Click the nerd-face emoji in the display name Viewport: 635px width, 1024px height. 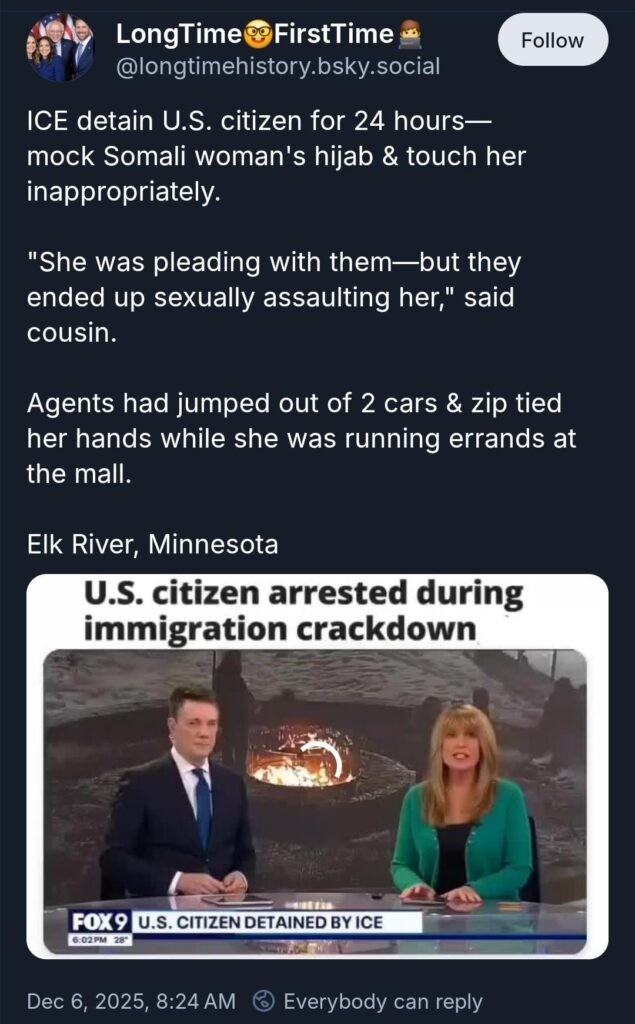coord(257,34)
